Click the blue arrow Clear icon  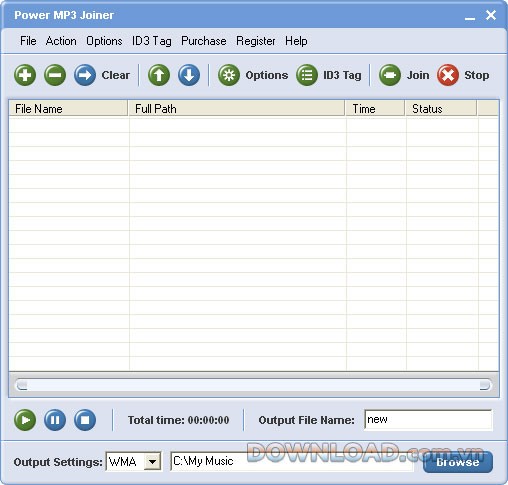[85, 75]
